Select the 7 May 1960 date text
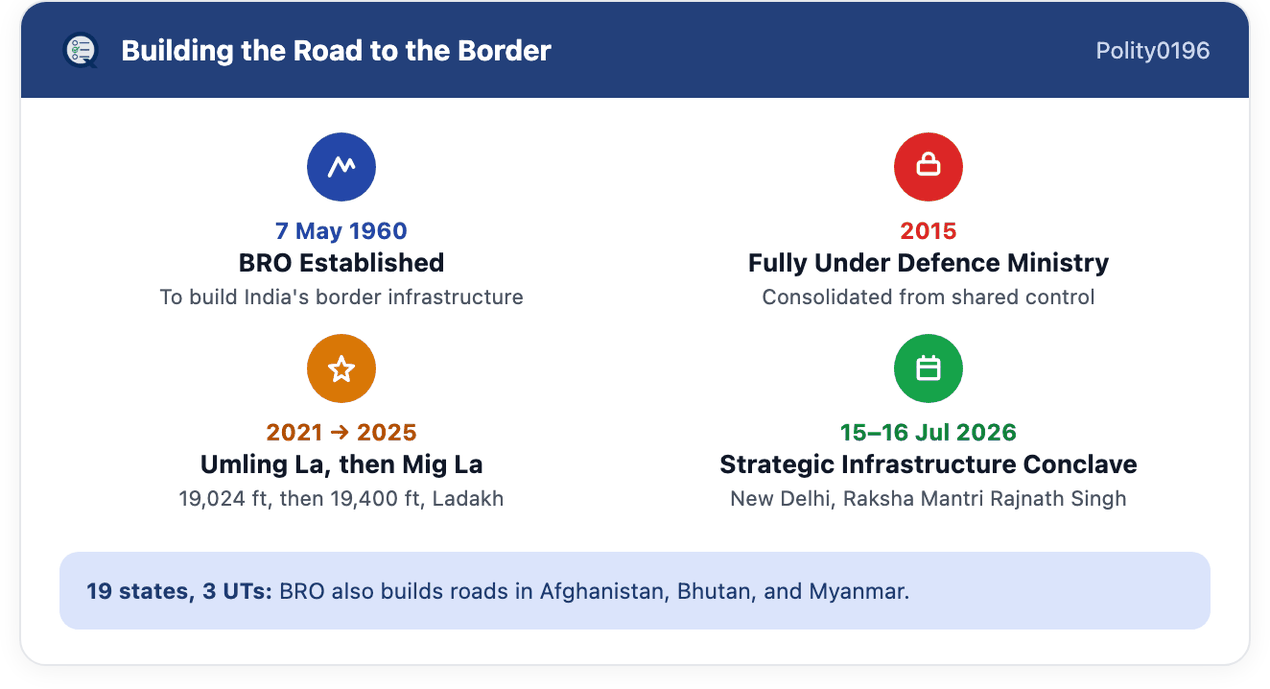 tap(341, 231)
